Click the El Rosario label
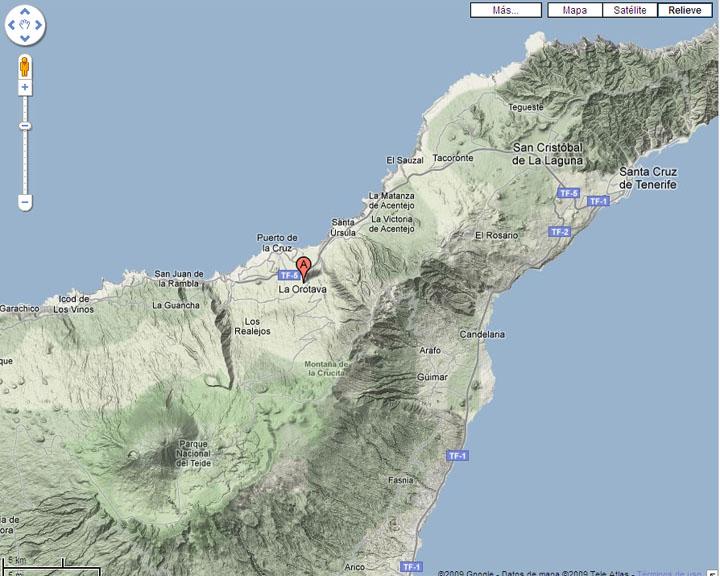 point(496,235)
